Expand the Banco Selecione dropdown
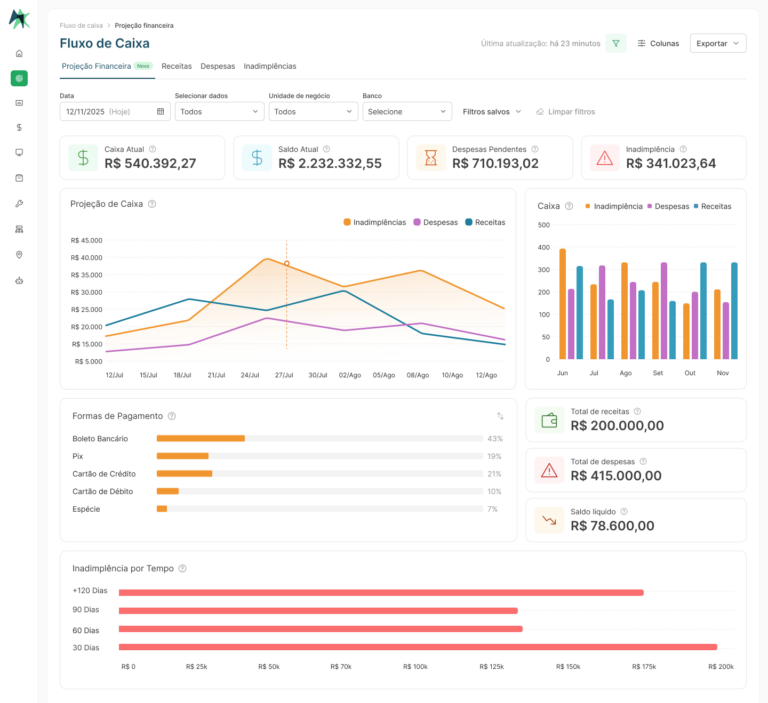 [x=407, y=112]
